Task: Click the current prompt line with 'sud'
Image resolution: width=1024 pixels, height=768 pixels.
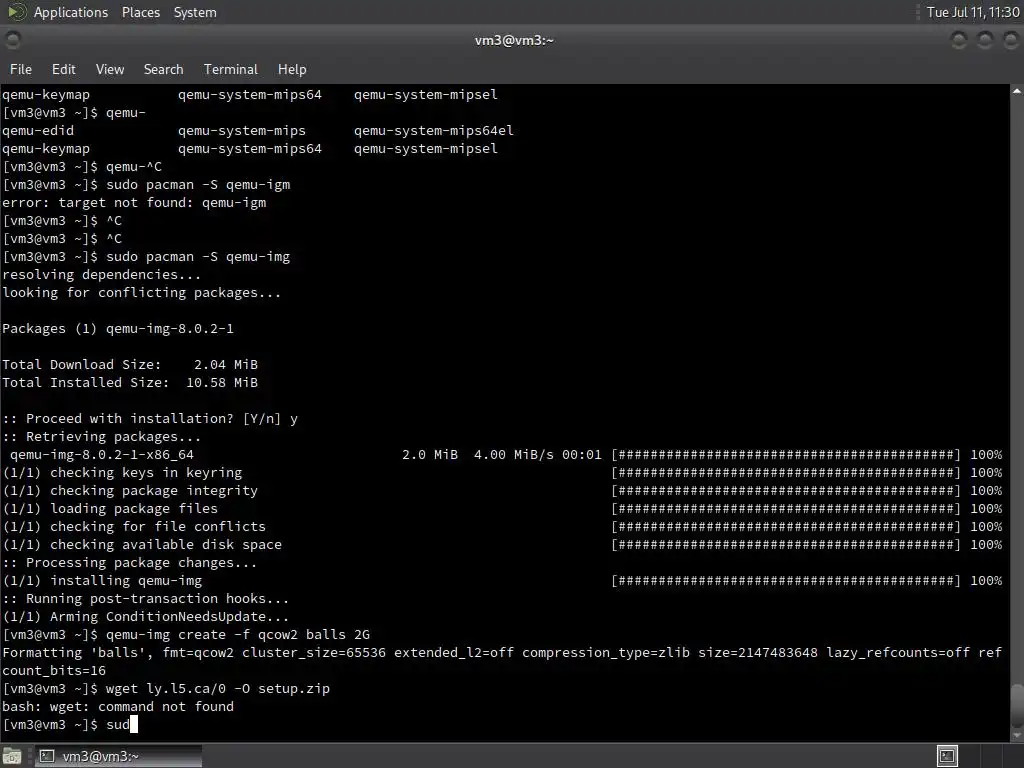Action: coord(70,724)
